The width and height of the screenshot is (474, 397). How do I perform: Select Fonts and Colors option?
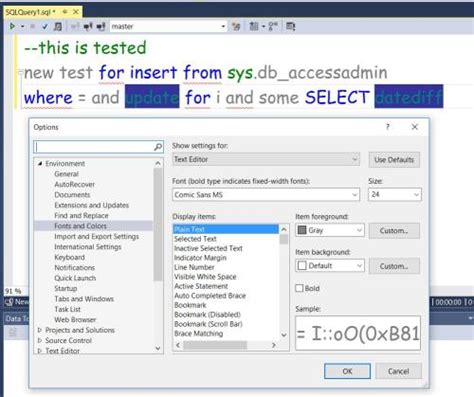(x=80, y=226)
